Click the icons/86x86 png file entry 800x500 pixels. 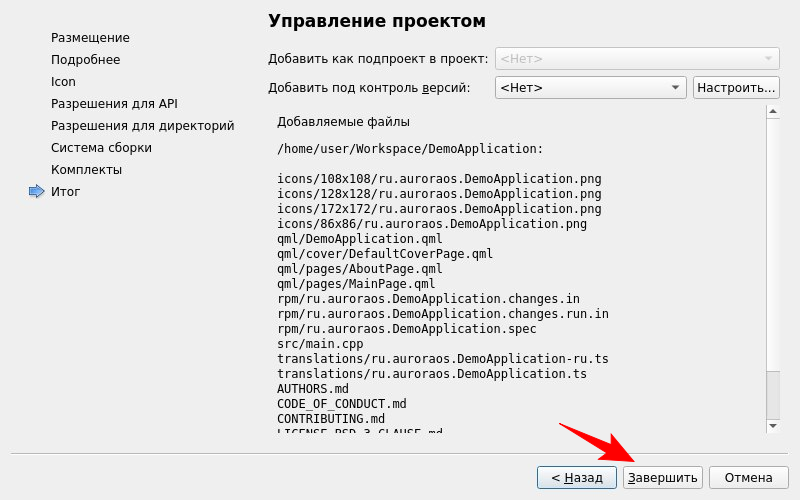pos(432,224)
